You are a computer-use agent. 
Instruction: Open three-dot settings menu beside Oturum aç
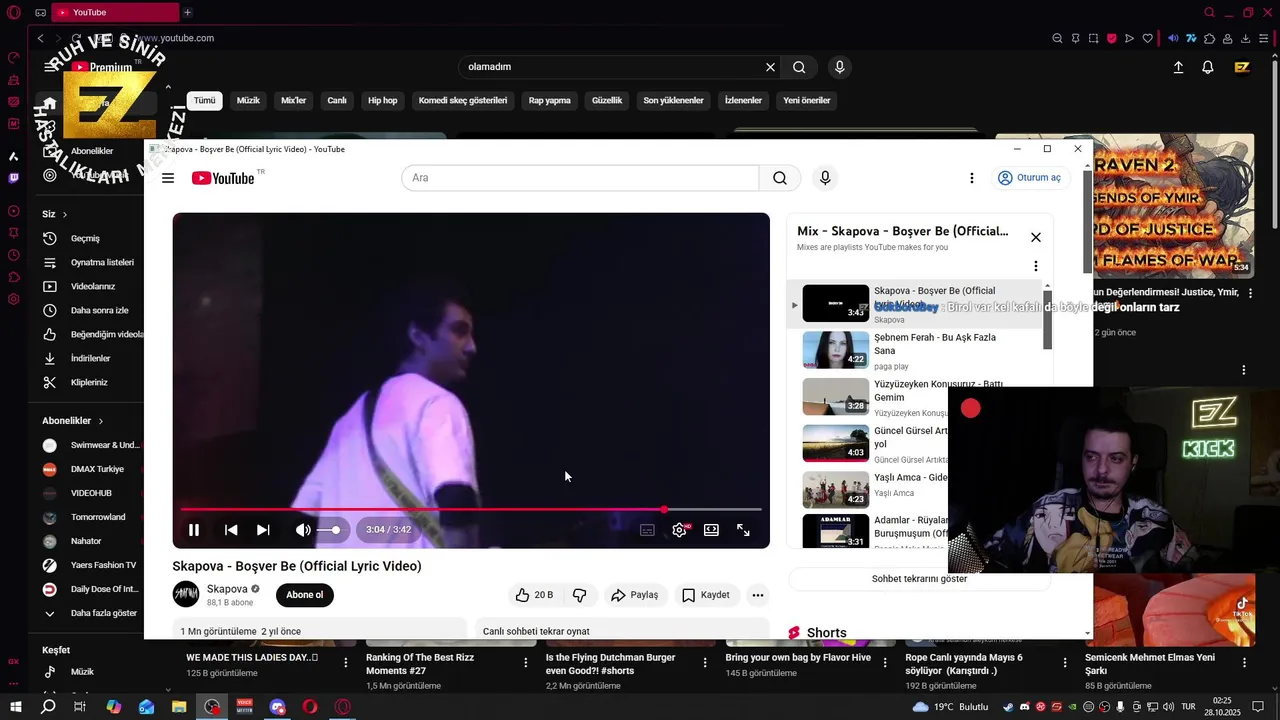971,178
